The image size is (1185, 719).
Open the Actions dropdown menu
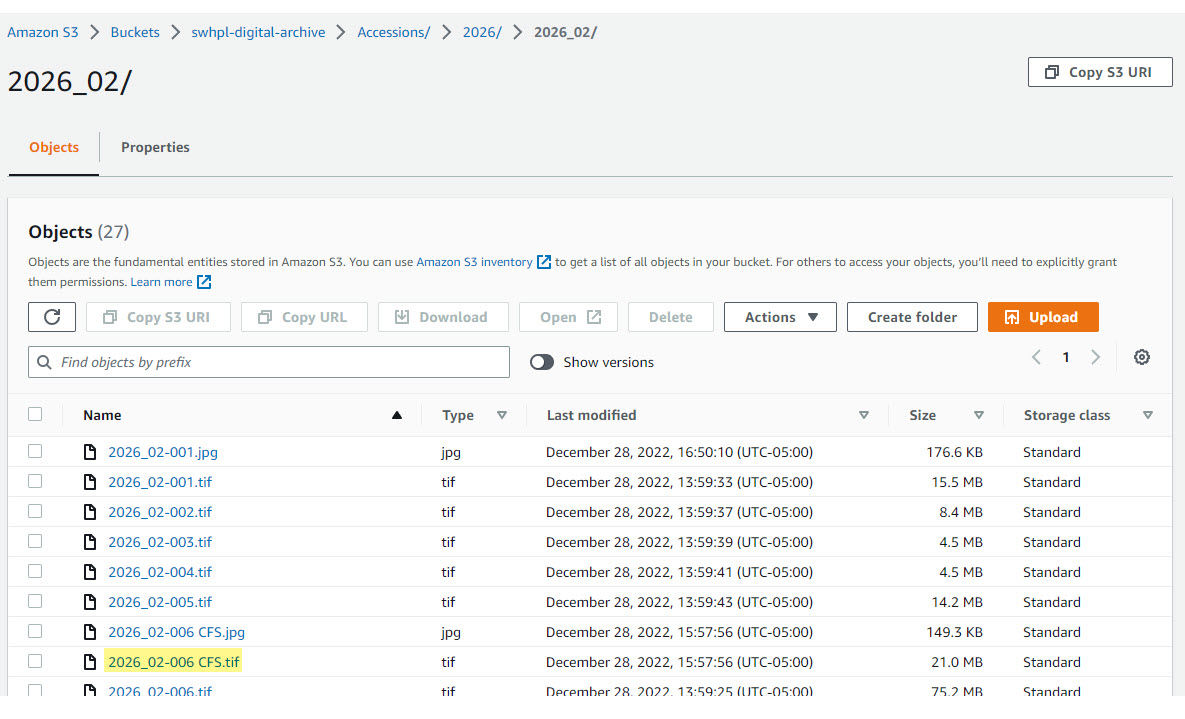[780, 317]
